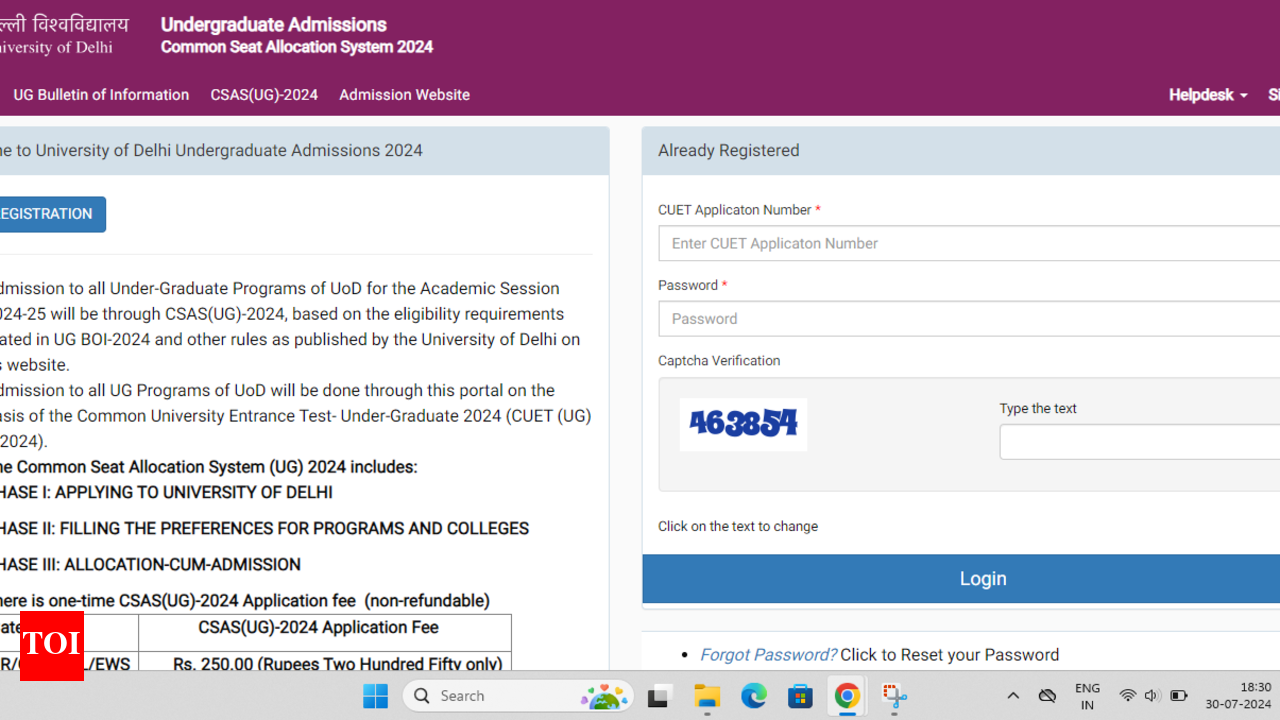The image size is (1280, 720).
Task: Click the captcha image to refresh it
Action: click(743, 424)
